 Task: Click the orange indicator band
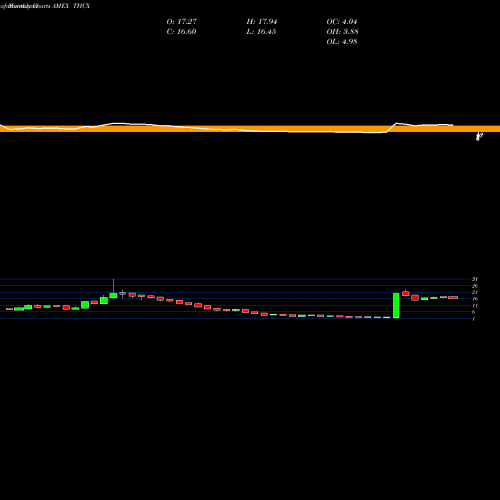click(250, 129)
